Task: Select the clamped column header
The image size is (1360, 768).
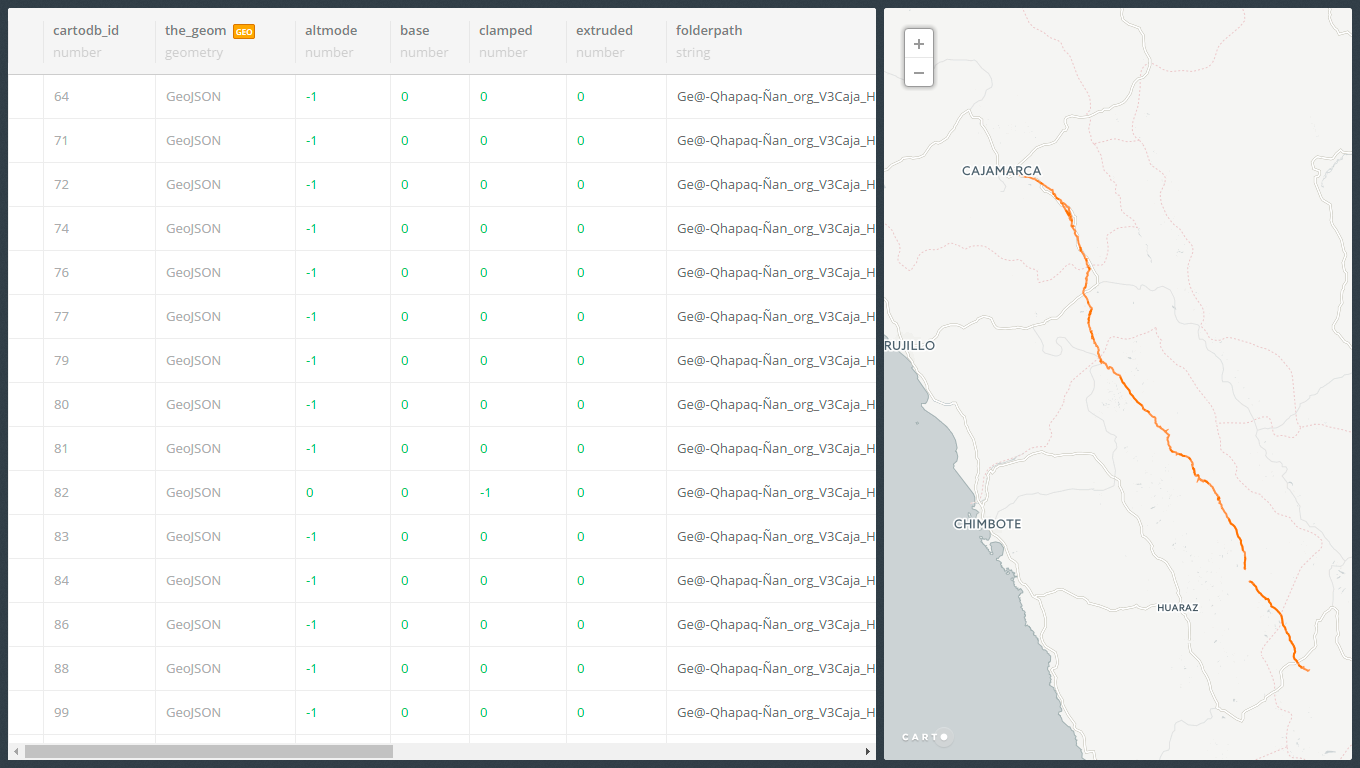Action: pos(506,30)
